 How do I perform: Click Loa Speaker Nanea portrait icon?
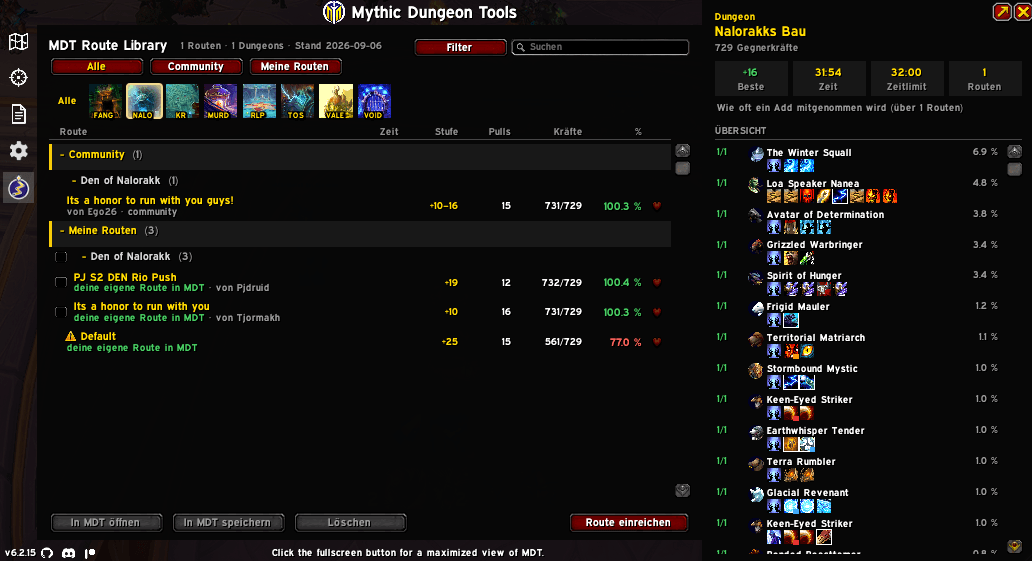756,184
